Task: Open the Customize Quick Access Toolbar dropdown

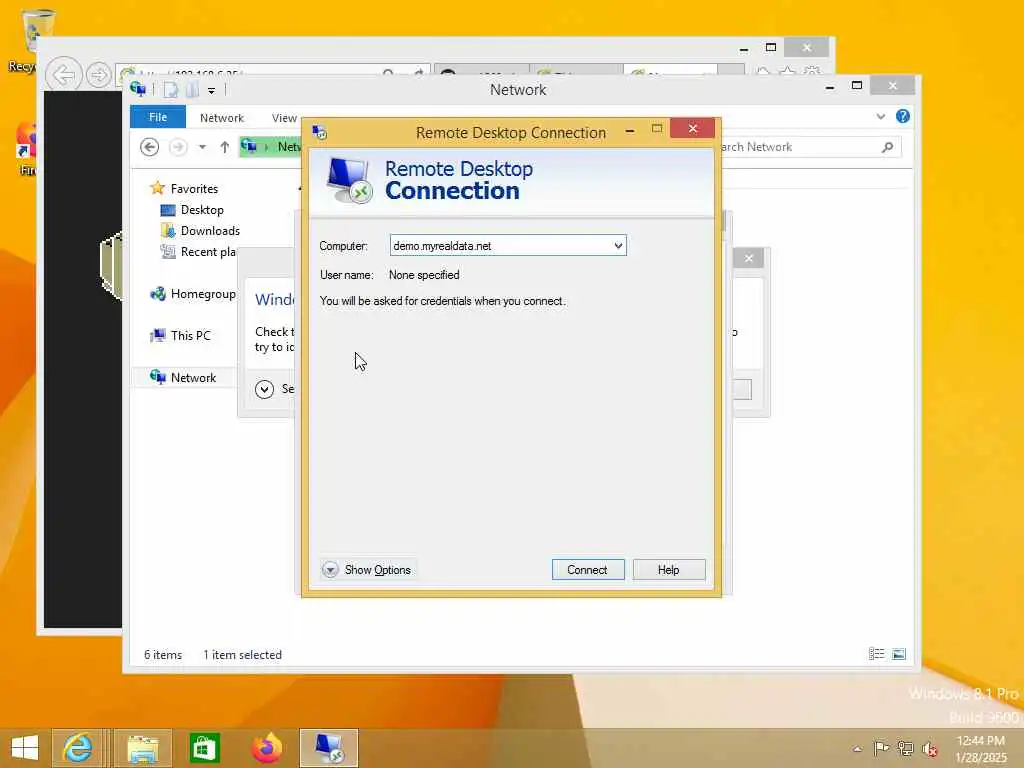Action: [x=212, y=91]
